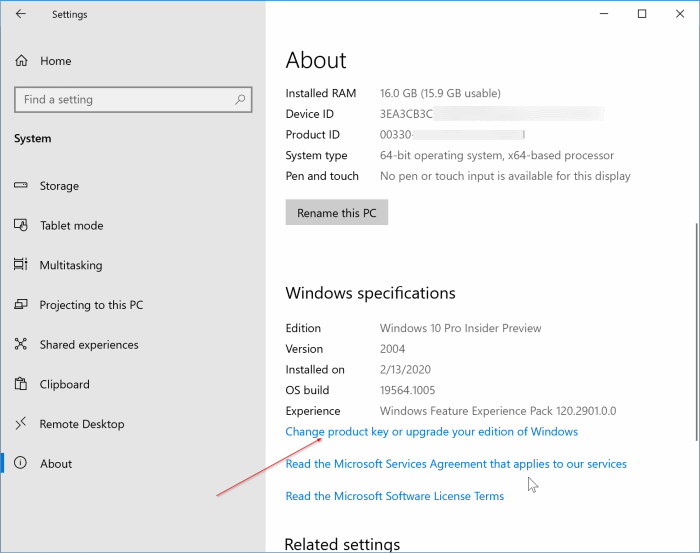The image size is (700, 553).
Task: Open Shared experiences settings
Action: (x=89, y=345)
